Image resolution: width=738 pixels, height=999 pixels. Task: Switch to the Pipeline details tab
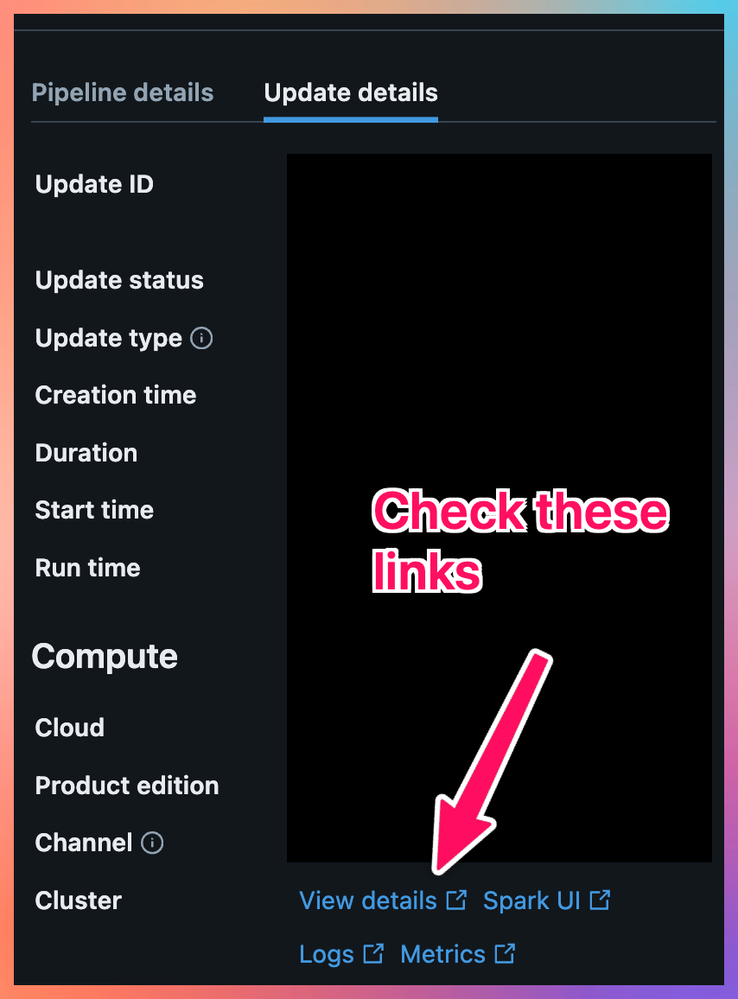coord(122,93)
